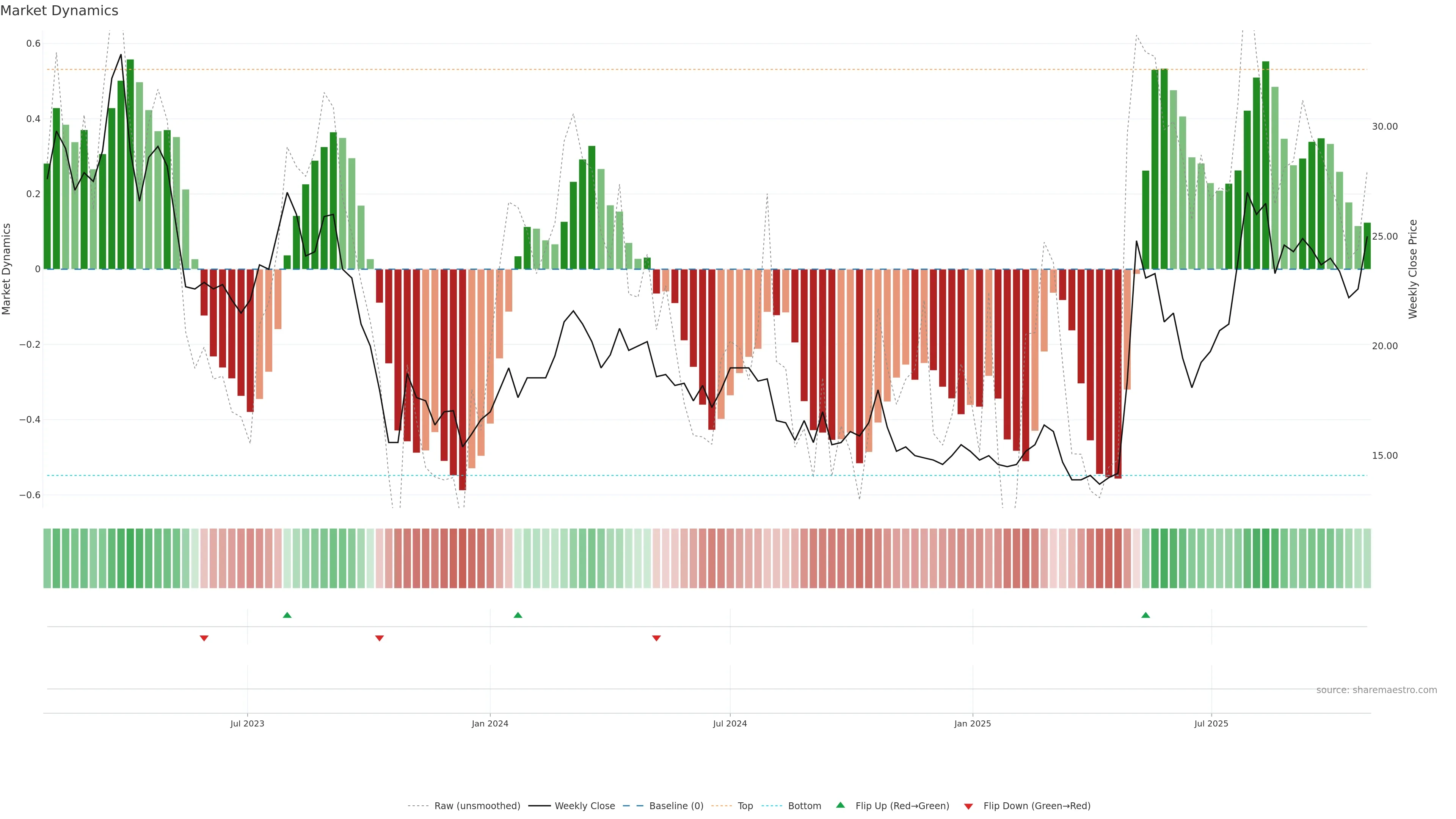
Task: Click the red flip-down triangle between Jul 2023 and Jan 2024
Action: 379,638
